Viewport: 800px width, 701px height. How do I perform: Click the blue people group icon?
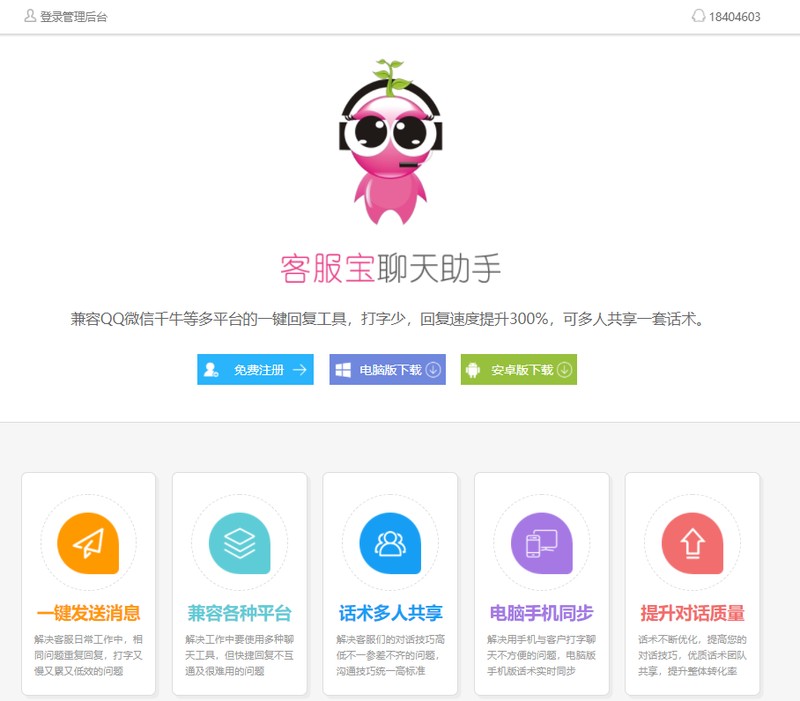[390, 543]
